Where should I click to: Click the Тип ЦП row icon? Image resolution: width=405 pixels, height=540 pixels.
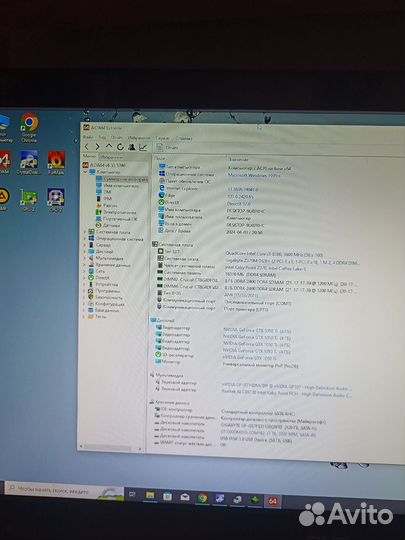point(160,251)
